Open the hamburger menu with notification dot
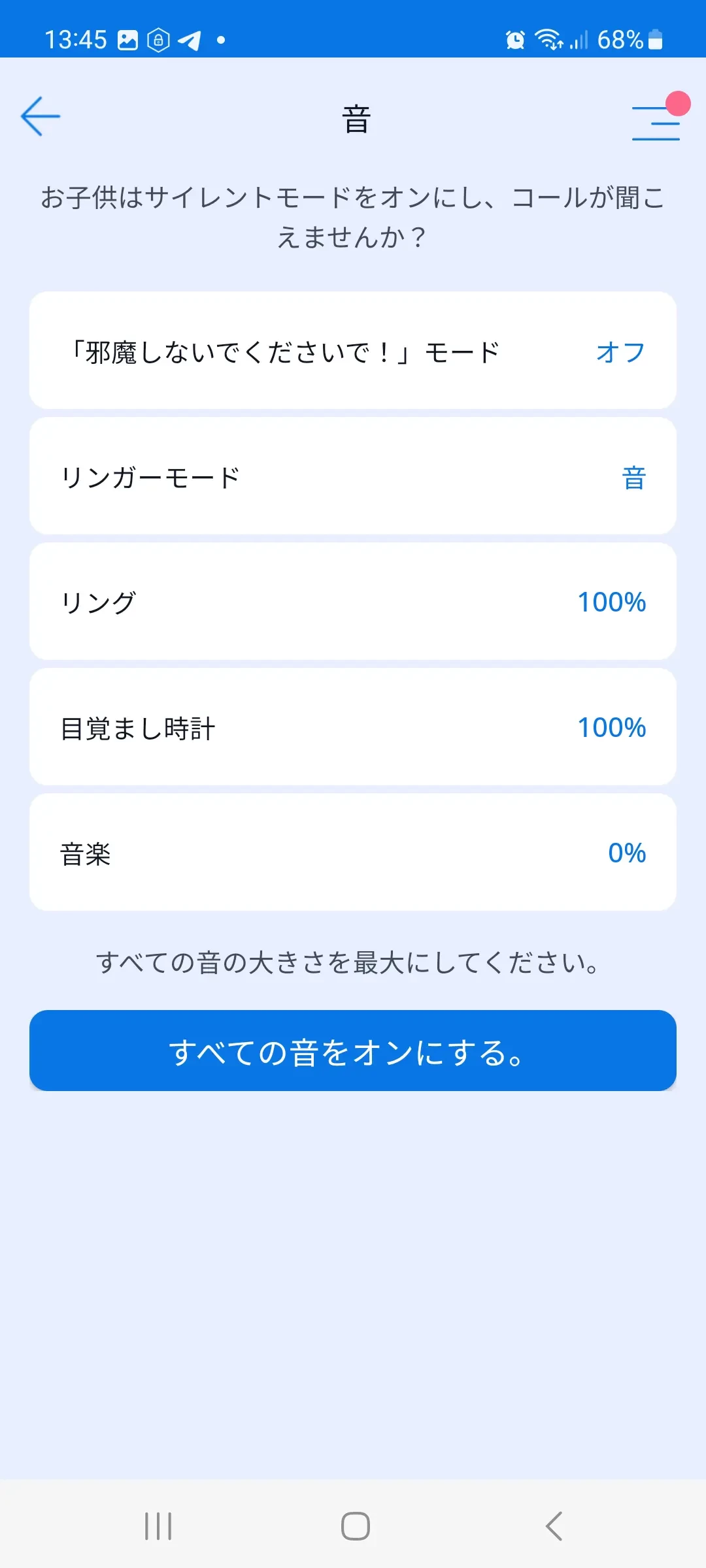The width and height of the screenshot is (706, 1568). (x=656, y=122)
